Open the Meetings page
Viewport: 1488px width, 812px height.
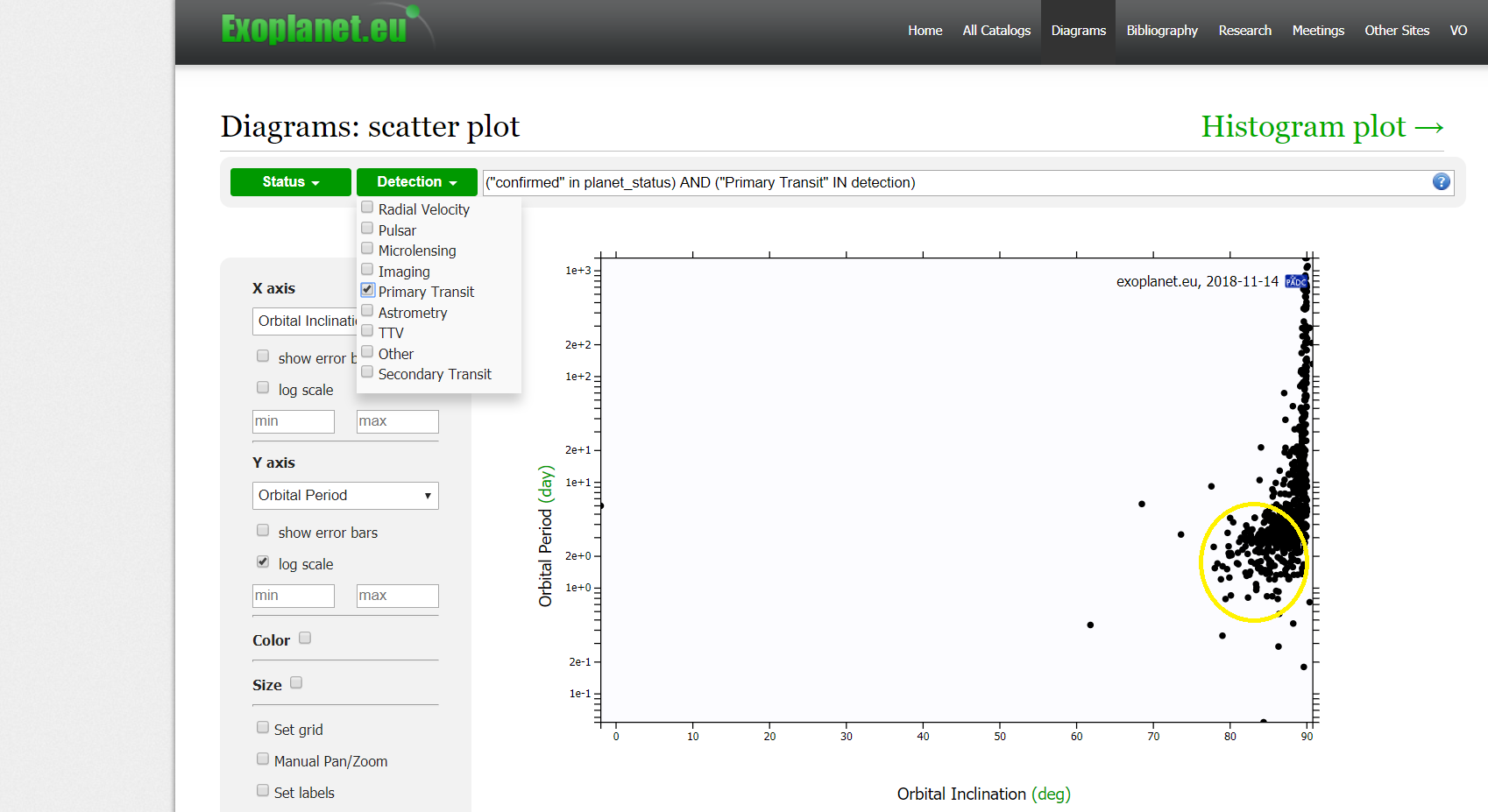(x=1318, y=31)
